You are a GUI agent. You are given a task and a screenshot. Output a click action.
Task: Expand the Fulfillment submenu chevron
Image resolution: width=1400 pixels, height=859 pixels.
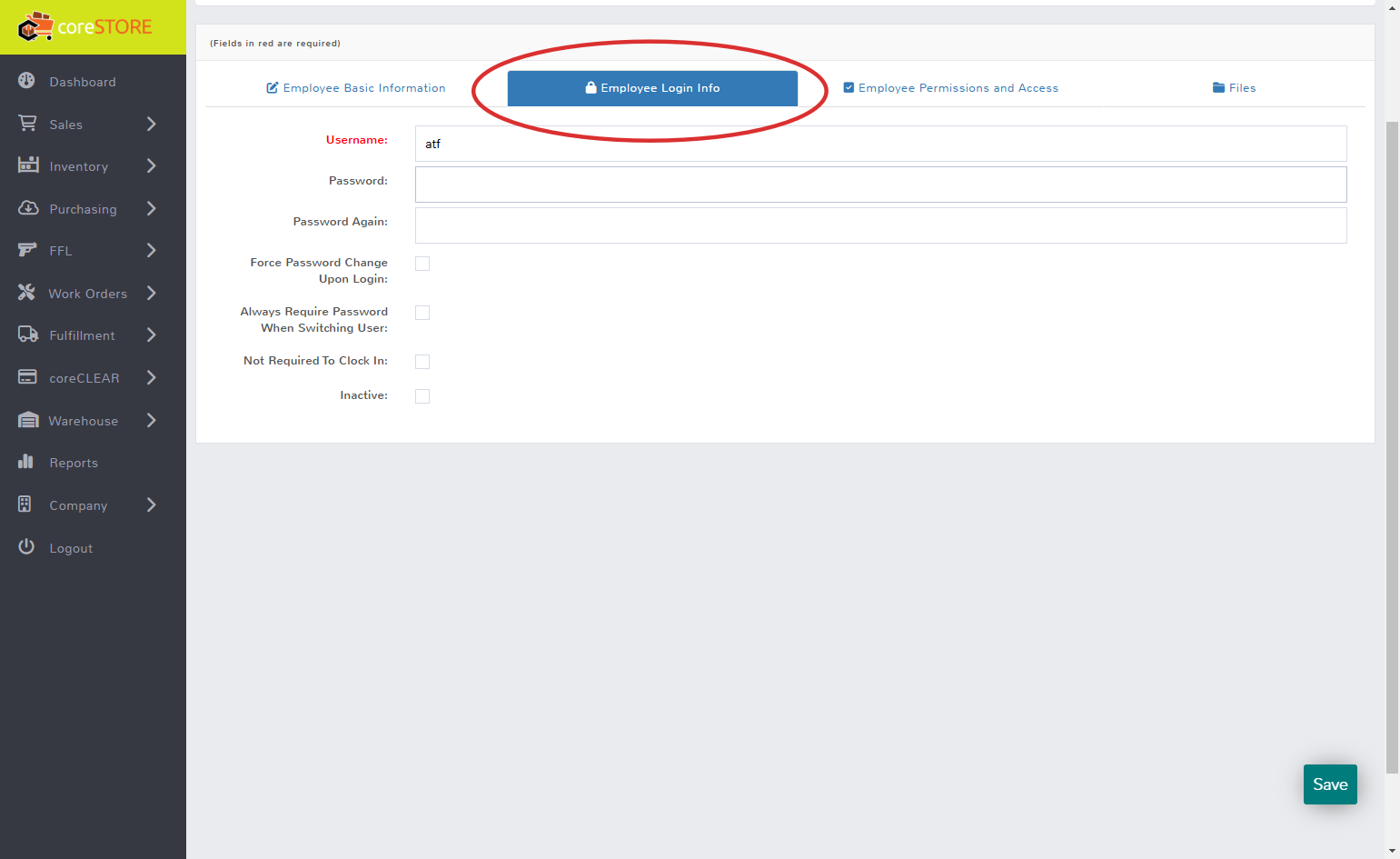(152, 335)
